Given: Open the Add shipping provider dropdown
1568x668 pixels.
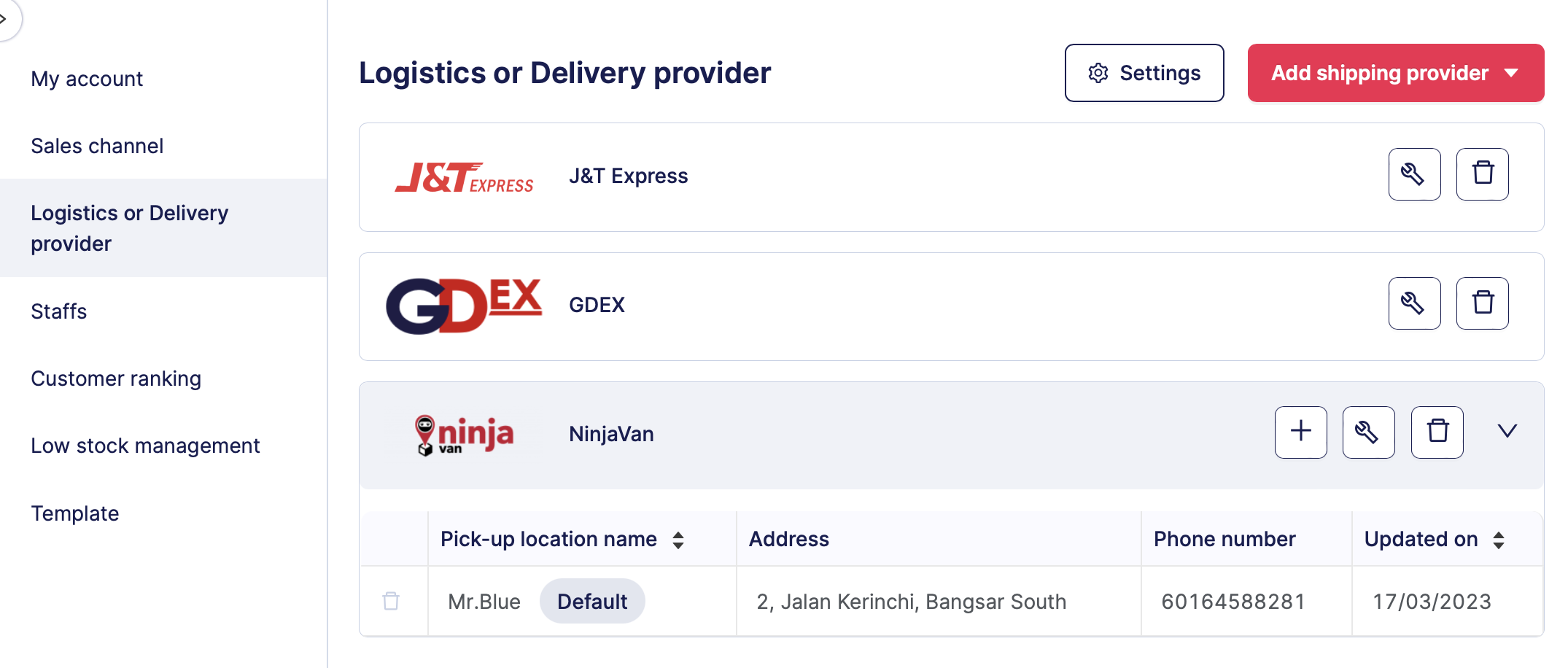Looking at the screenshot, I should [1395, 73].
